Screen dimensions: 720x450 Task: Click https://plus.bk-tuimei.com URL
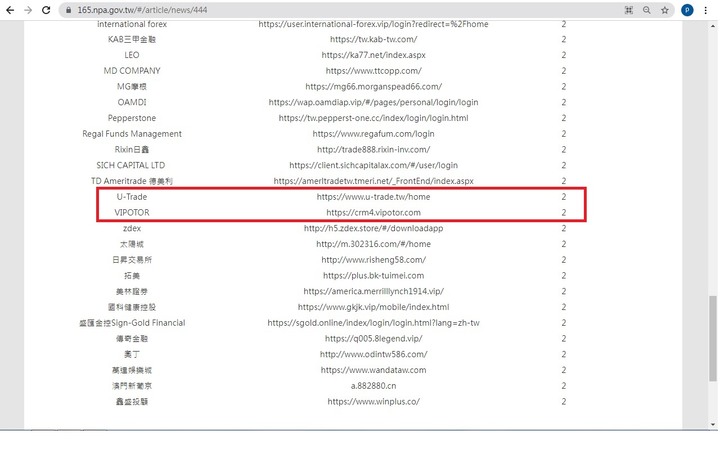click(373, 276)
